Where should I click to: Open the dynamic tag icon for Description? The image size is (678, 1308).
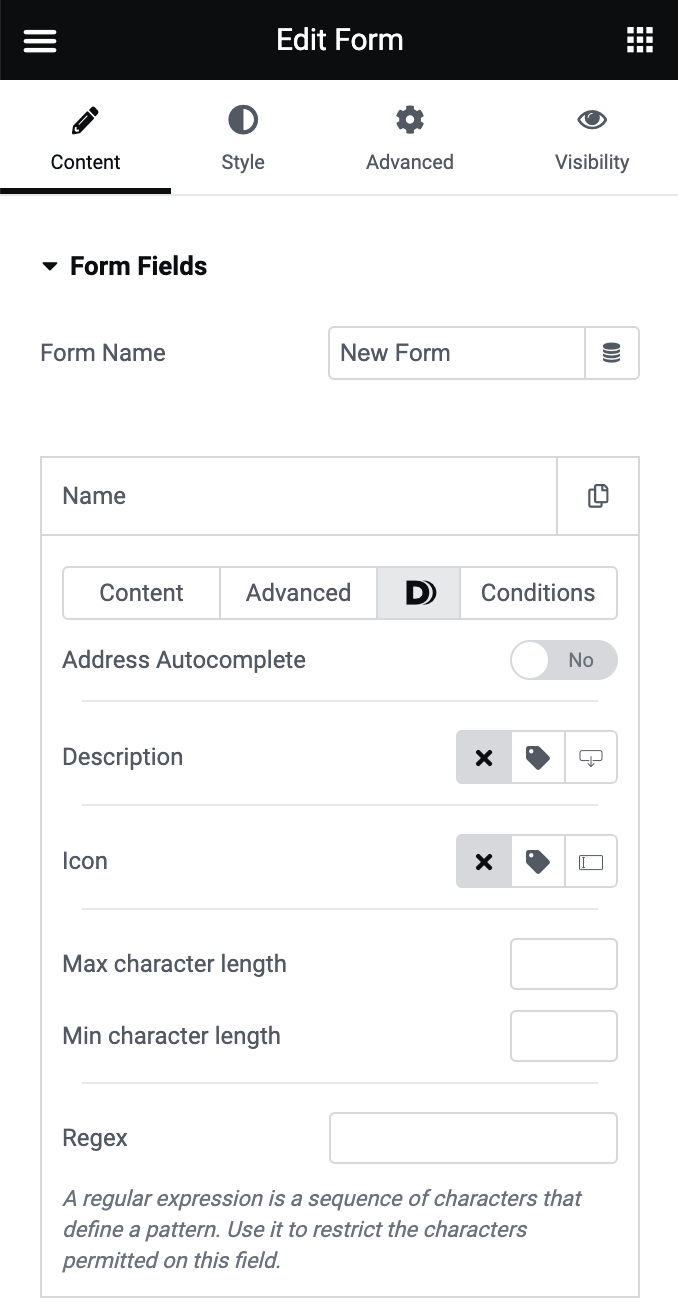[x=537, y=757]
